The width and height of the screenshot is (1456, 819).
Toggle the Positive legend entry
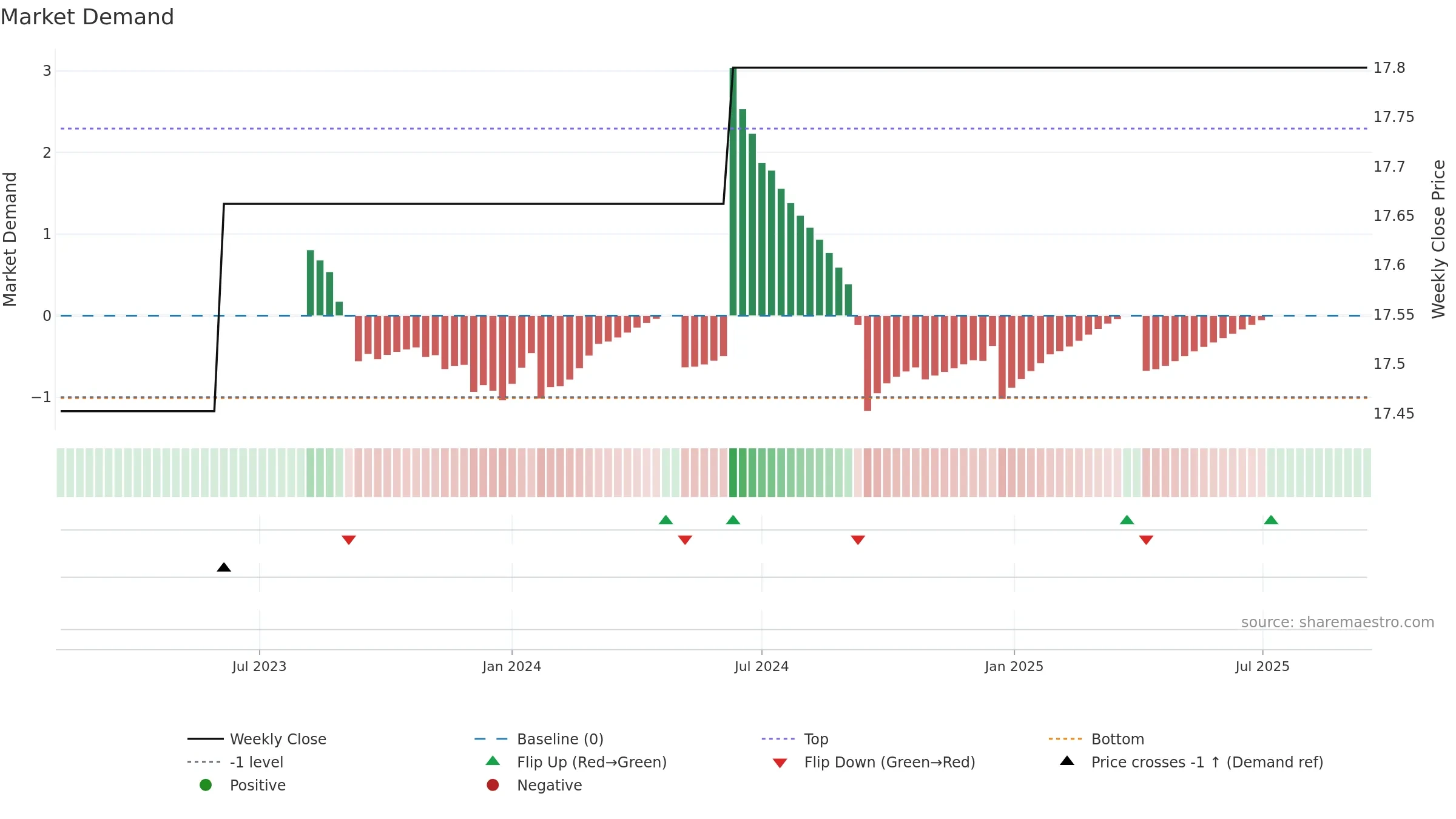click(243, 785)
